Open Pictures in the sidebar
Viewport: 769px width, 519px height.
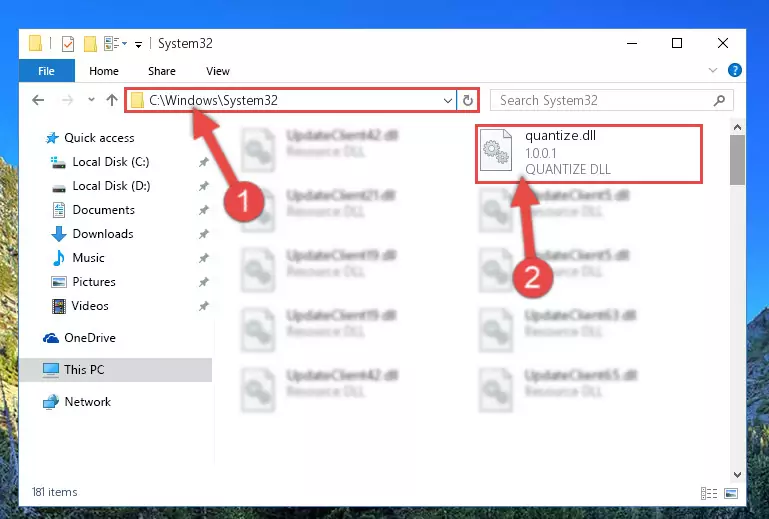[x=83, y=282]
